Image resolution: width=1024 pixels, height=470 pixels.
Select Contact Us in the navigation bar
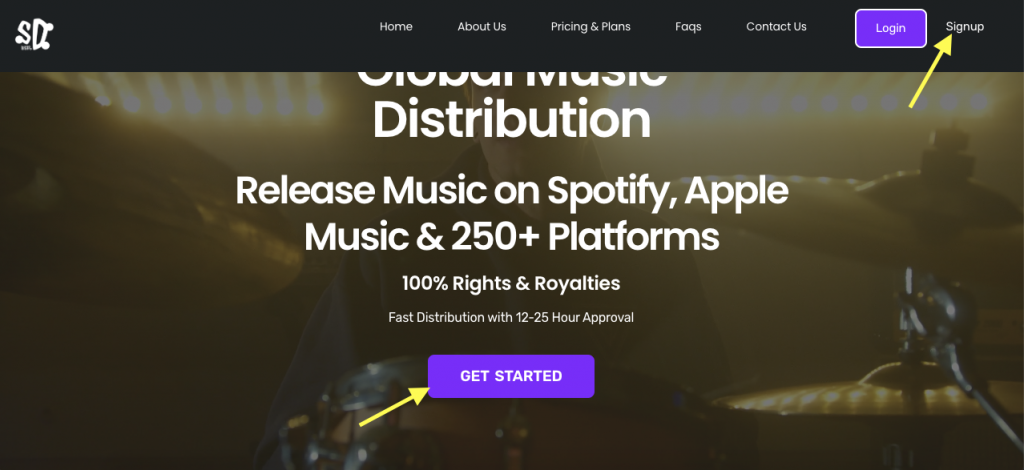point(776,27)
